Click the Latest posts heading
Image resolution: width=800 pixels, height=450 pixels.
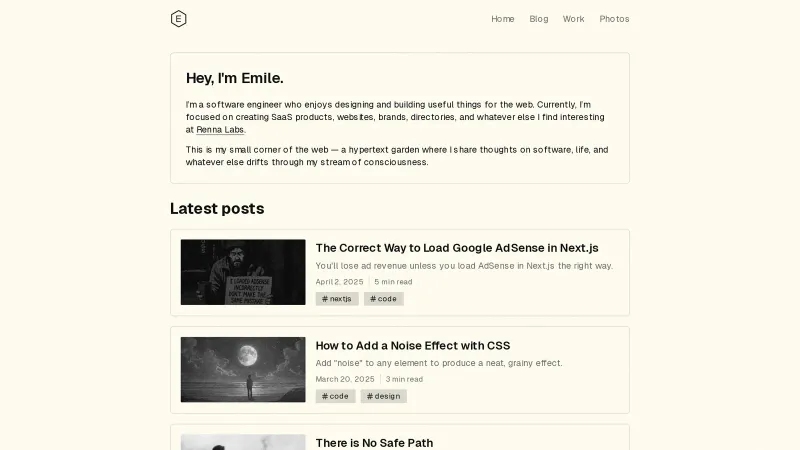217,208
